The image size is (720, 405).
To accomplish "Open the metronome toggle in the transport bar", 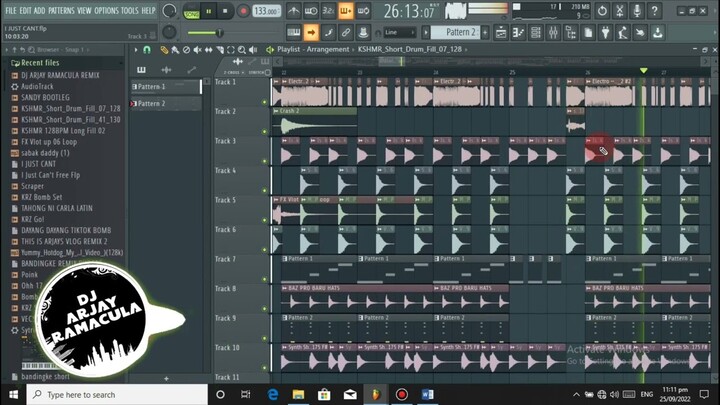I will (x=294, y=11).
